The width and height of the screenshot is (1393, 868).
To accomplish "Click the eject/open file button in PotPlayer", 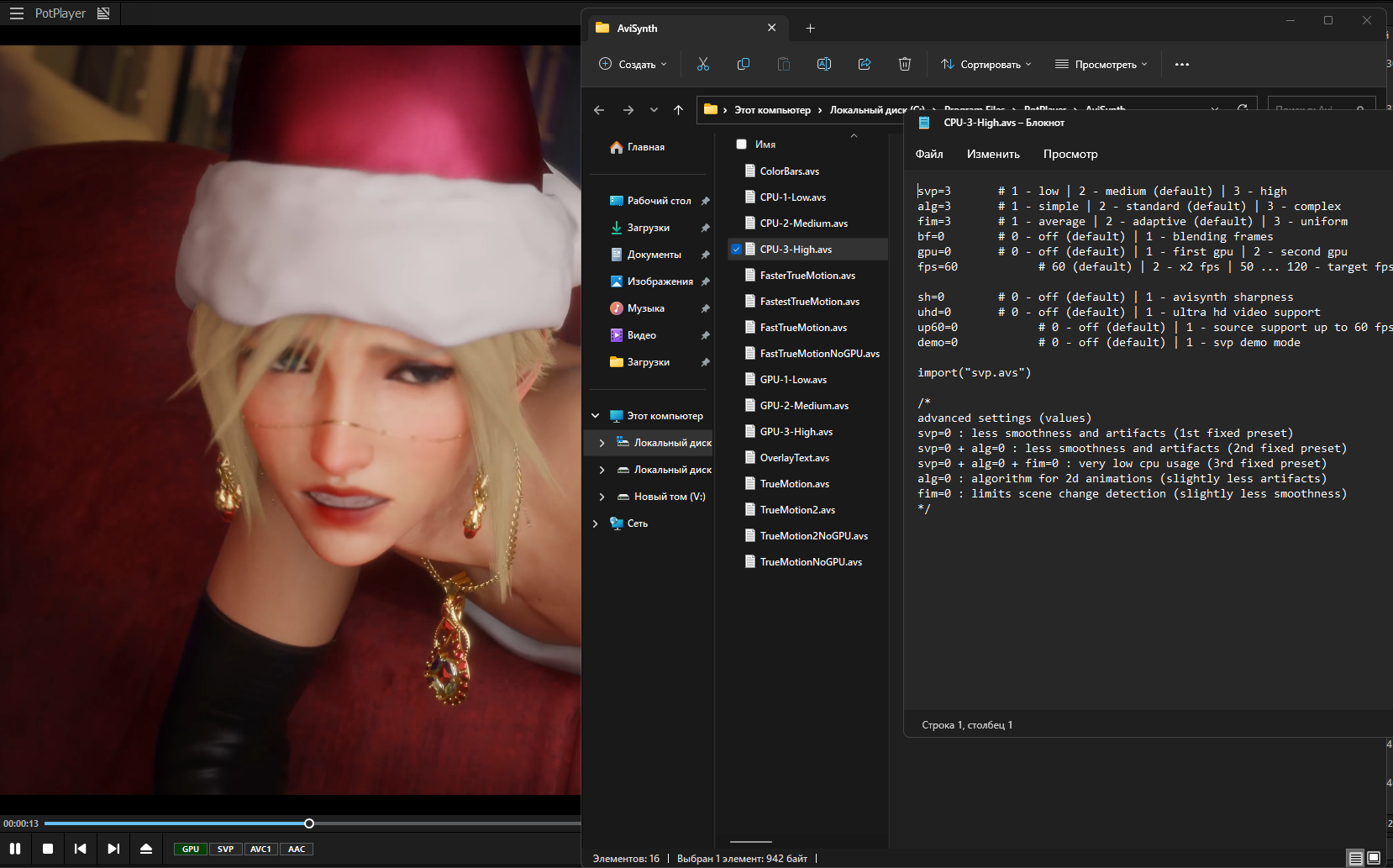I will (146, 849).
